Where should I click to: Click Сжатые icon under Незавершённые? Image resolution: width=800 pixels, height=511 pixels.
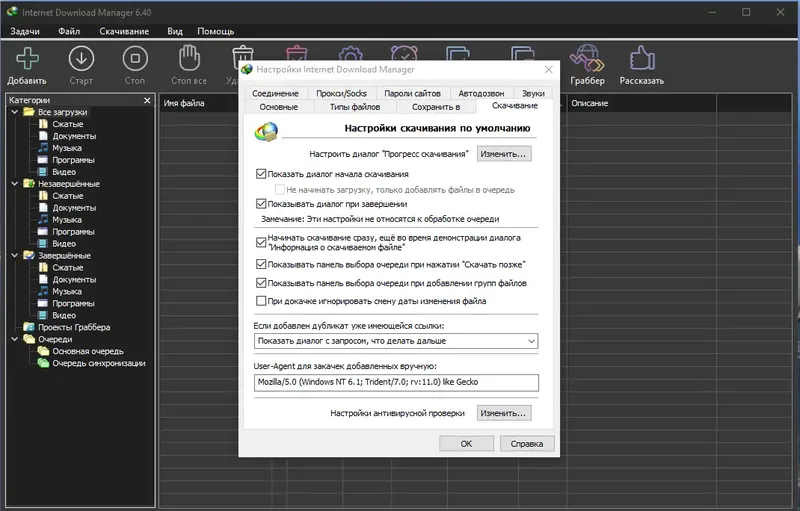pos(43,196)
